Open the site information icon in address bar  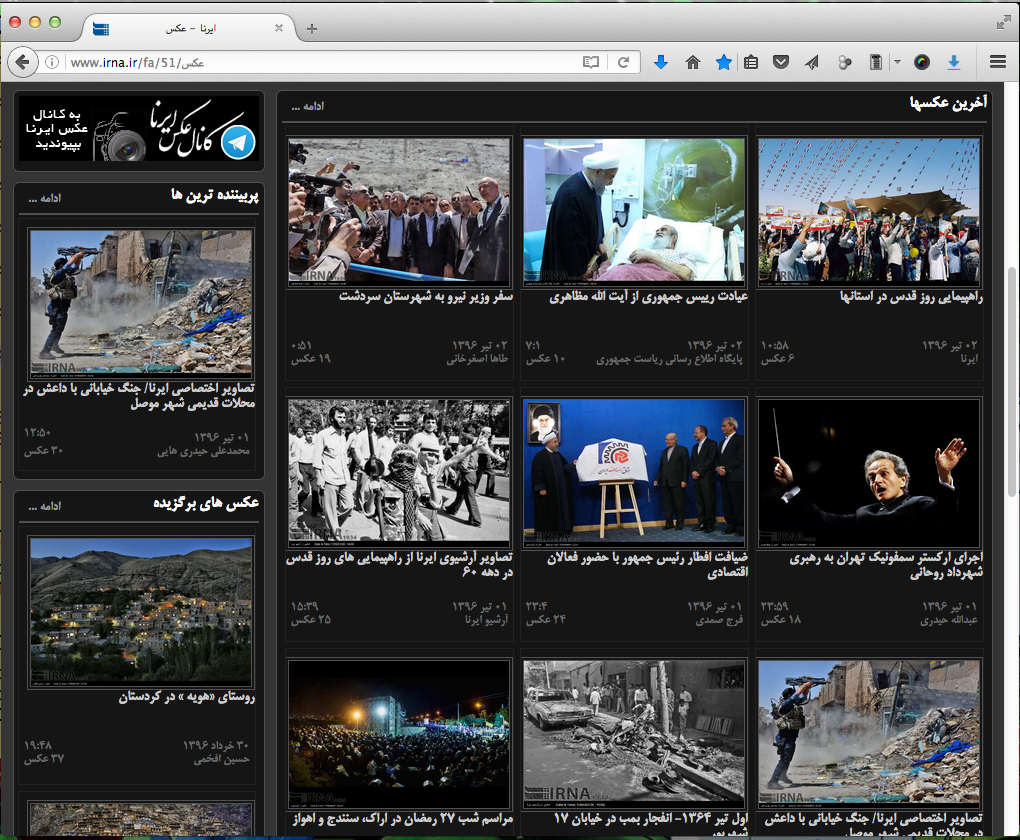pyautogui.click(x=52, y=62)
